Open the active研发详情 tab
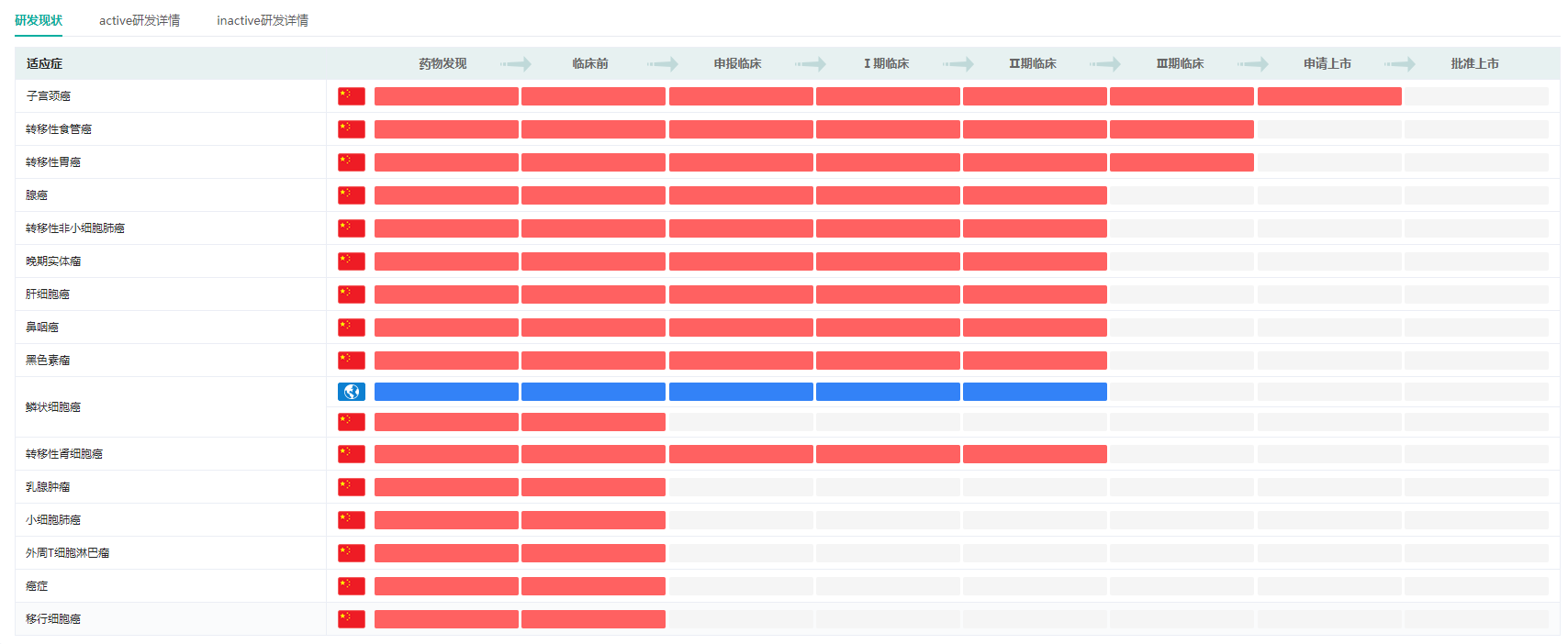The image size is (1568, 644). click(140, 20)
